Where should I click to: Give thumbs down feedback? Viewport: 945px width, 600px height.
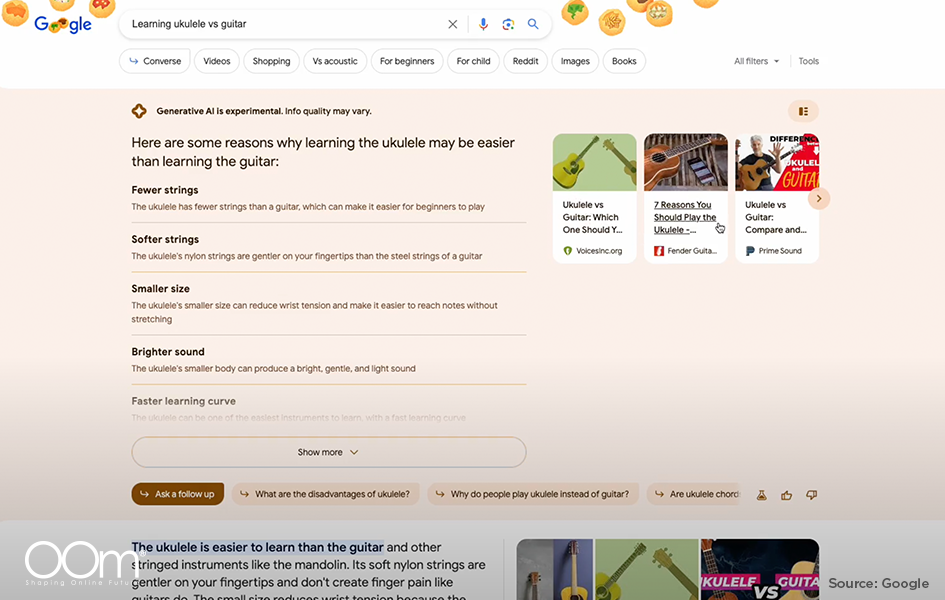[812, 495]
